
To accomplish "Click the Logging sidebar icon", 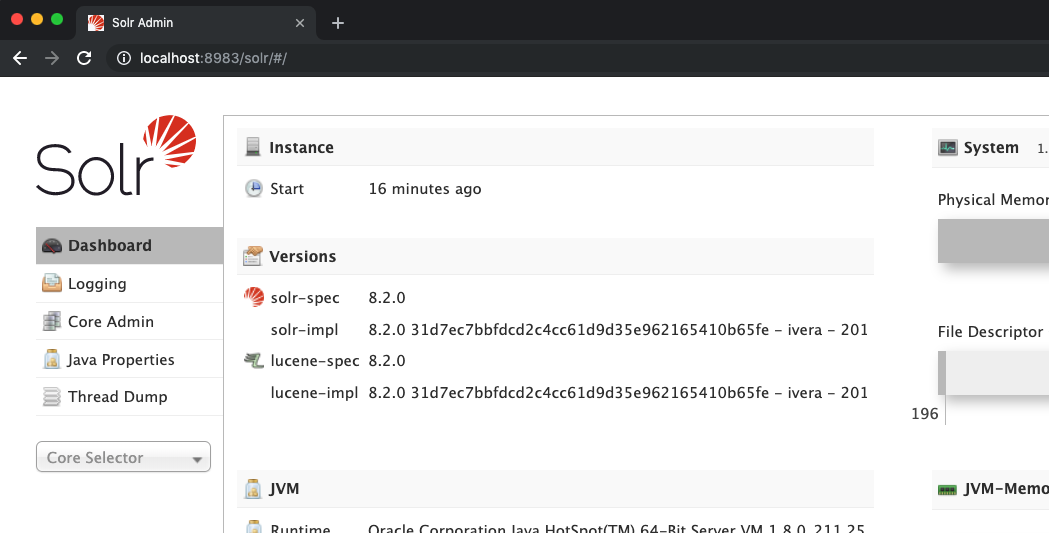I will tap(52, 284).
